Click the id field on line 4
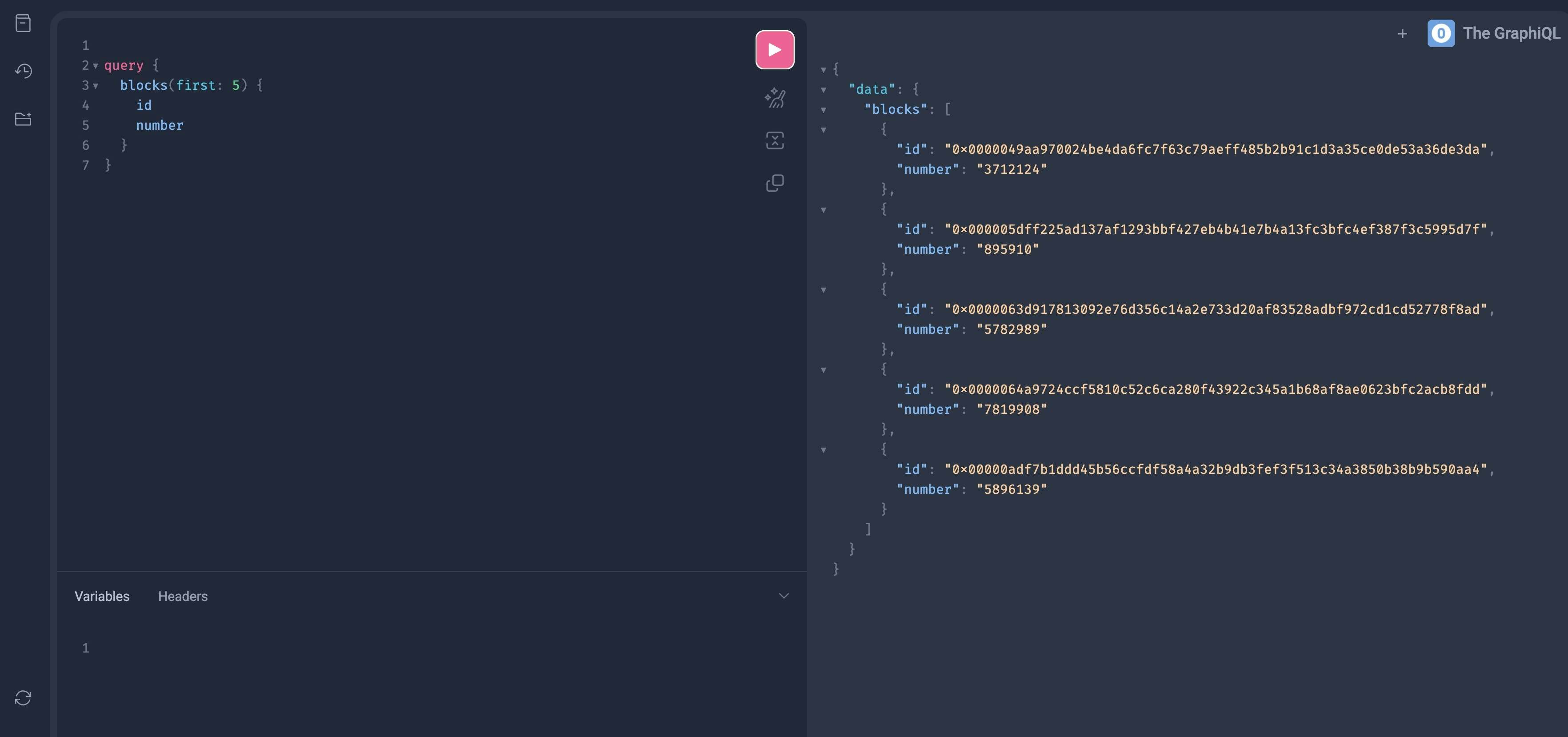Image resolution: width=1568 pixels, height=737 pixels. pyautogui.click(x=144, y=105)
